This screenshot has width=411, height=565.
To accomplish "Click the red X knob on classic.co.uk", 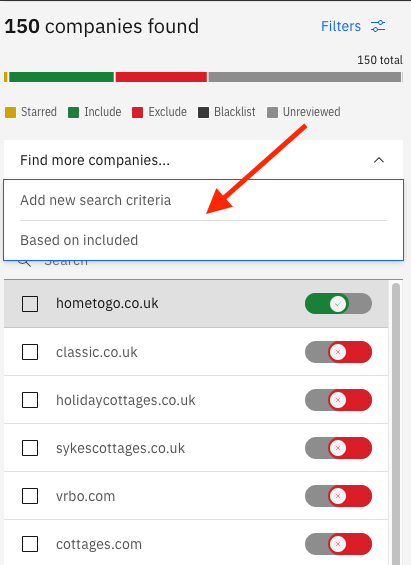I will 338,352.
